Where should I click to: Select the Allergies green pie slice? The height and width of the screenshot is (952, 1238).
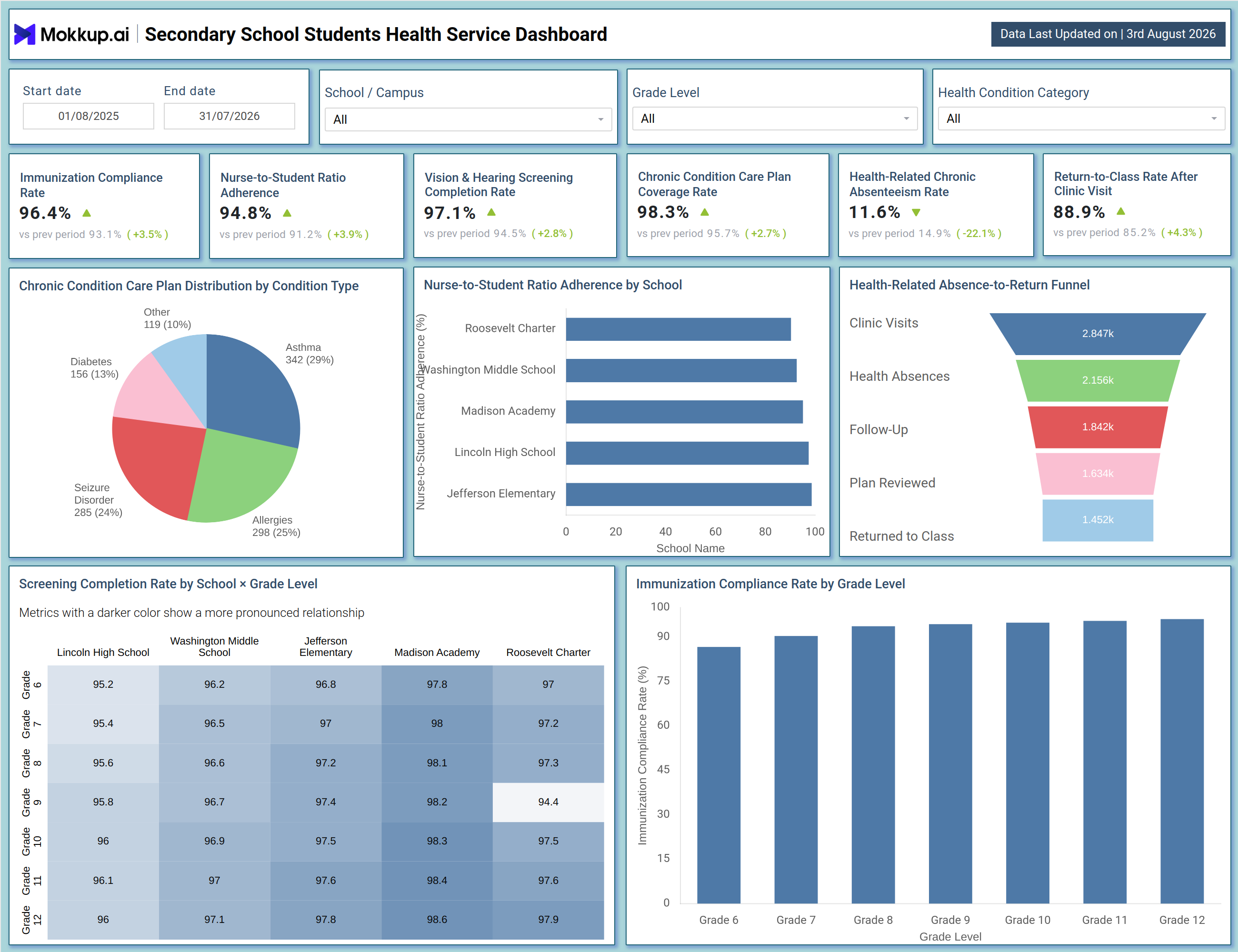coord(244,479)
